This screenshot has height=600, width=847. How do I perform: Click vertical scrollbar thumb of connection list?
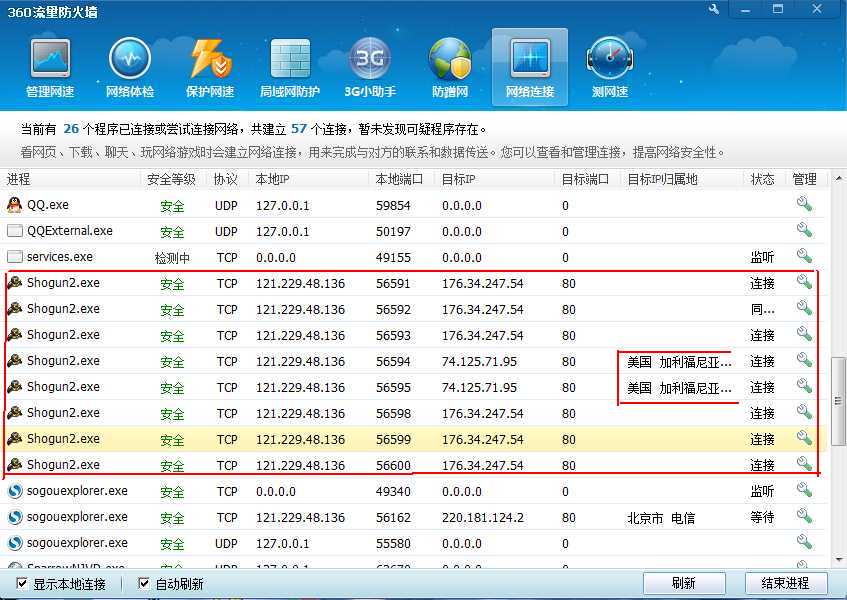pyautogui.click(x=838, y=401)
